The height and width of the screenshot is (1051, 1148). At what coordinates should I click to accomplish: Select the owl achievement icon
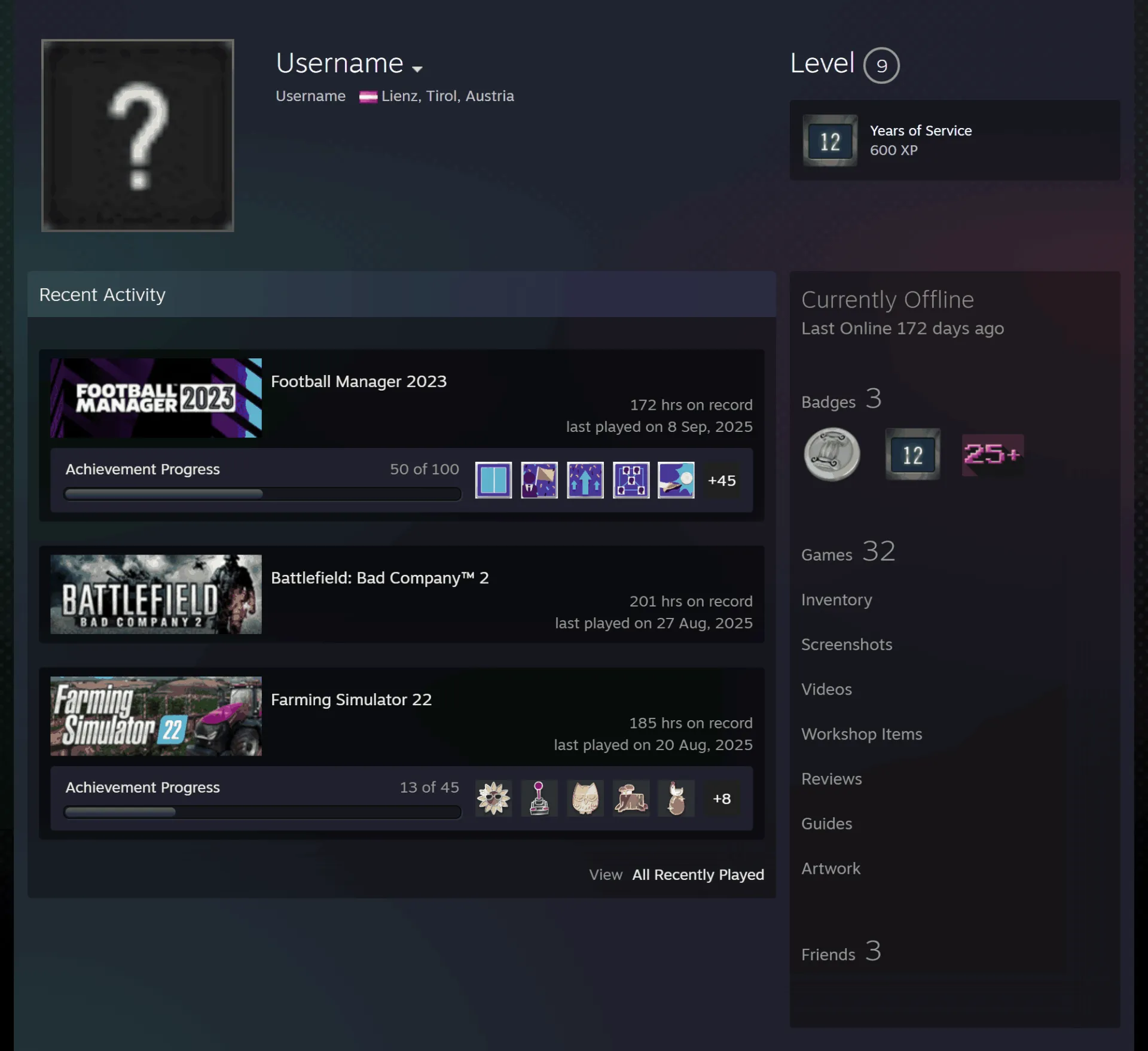[x=585, y=798]
